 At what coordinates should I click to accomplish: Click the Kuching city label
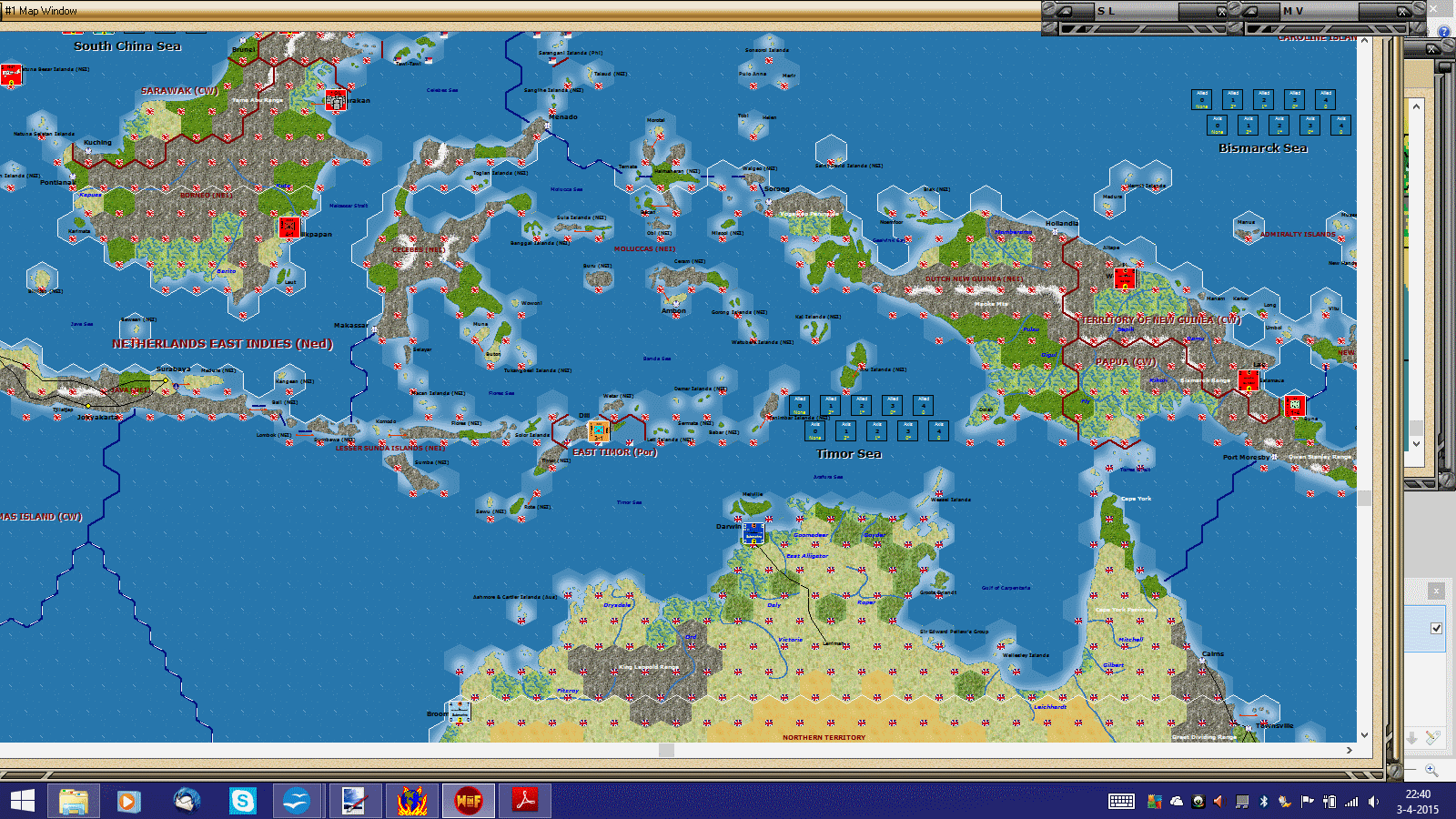pyautogui.click(x=97, y=143)
